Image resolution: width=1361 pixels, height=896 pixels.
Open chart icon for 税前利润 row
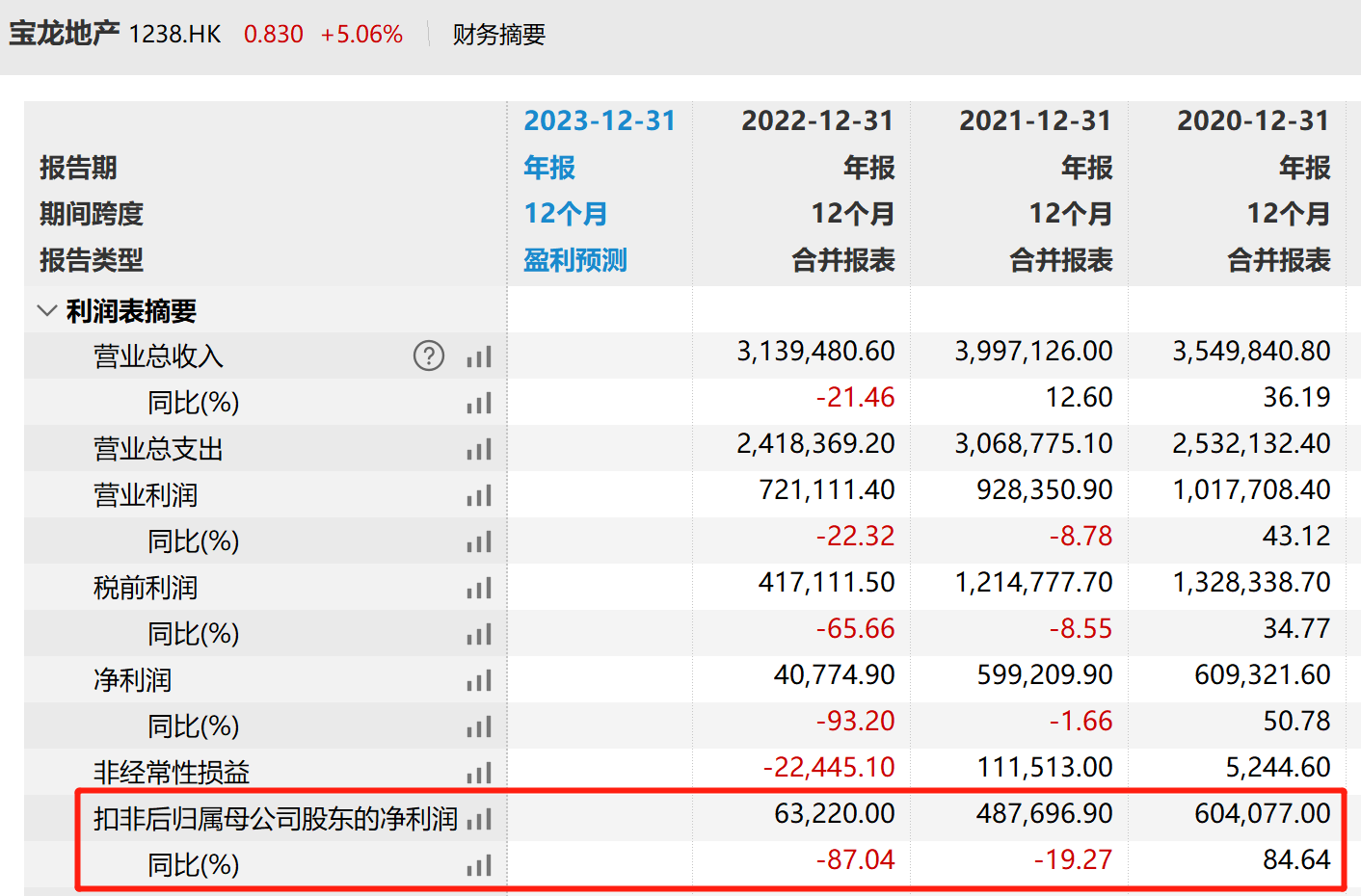coord(479,588)
